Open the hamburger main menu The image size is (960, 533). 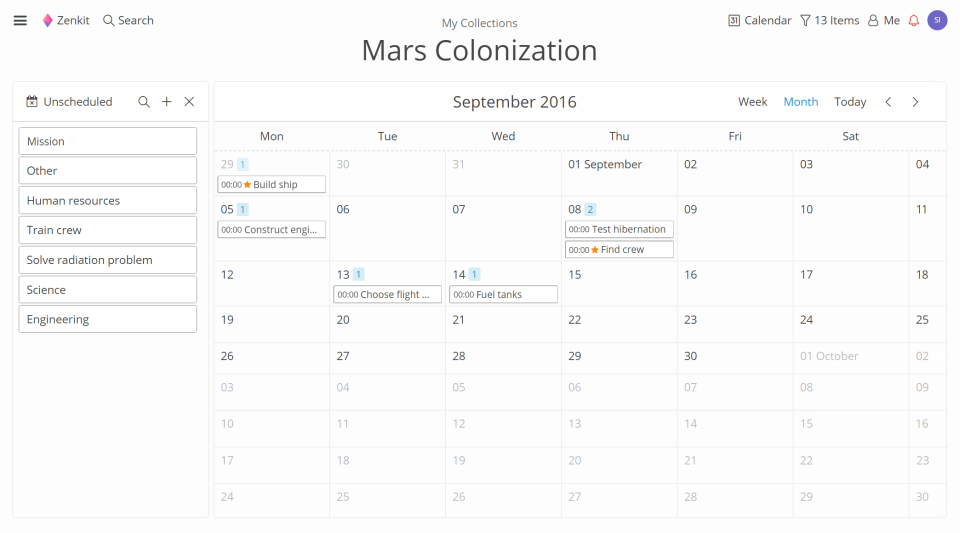point(20,20)
